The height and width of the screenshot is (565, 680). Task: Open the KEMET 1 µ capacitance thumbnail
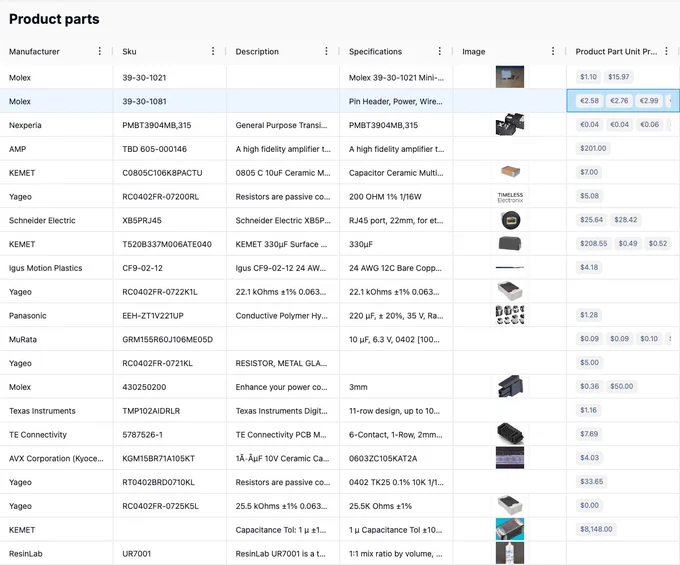pyautogui.click(x=510, y=529)
